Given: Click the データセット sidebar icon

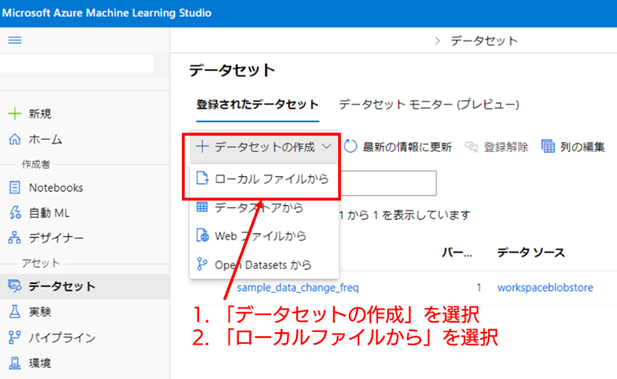Looking at the screenshot, I should click(15, 286).
